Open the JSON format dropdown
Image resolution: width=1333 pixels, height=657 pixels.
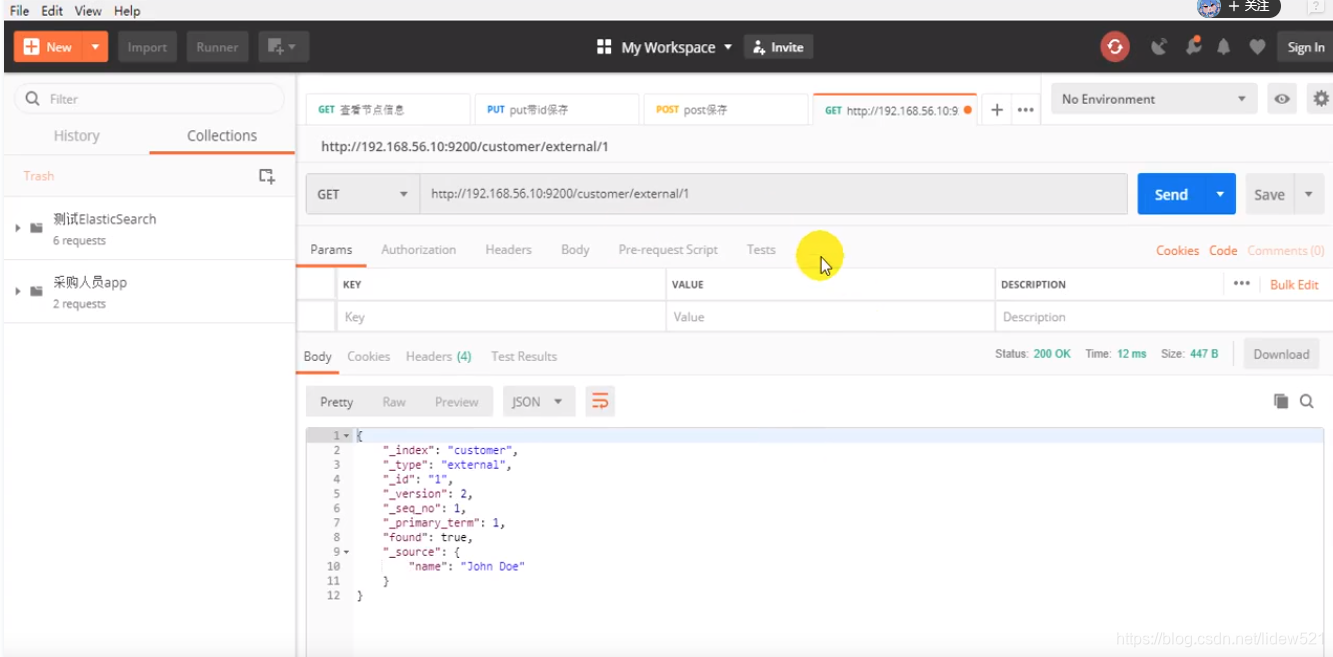539,402
